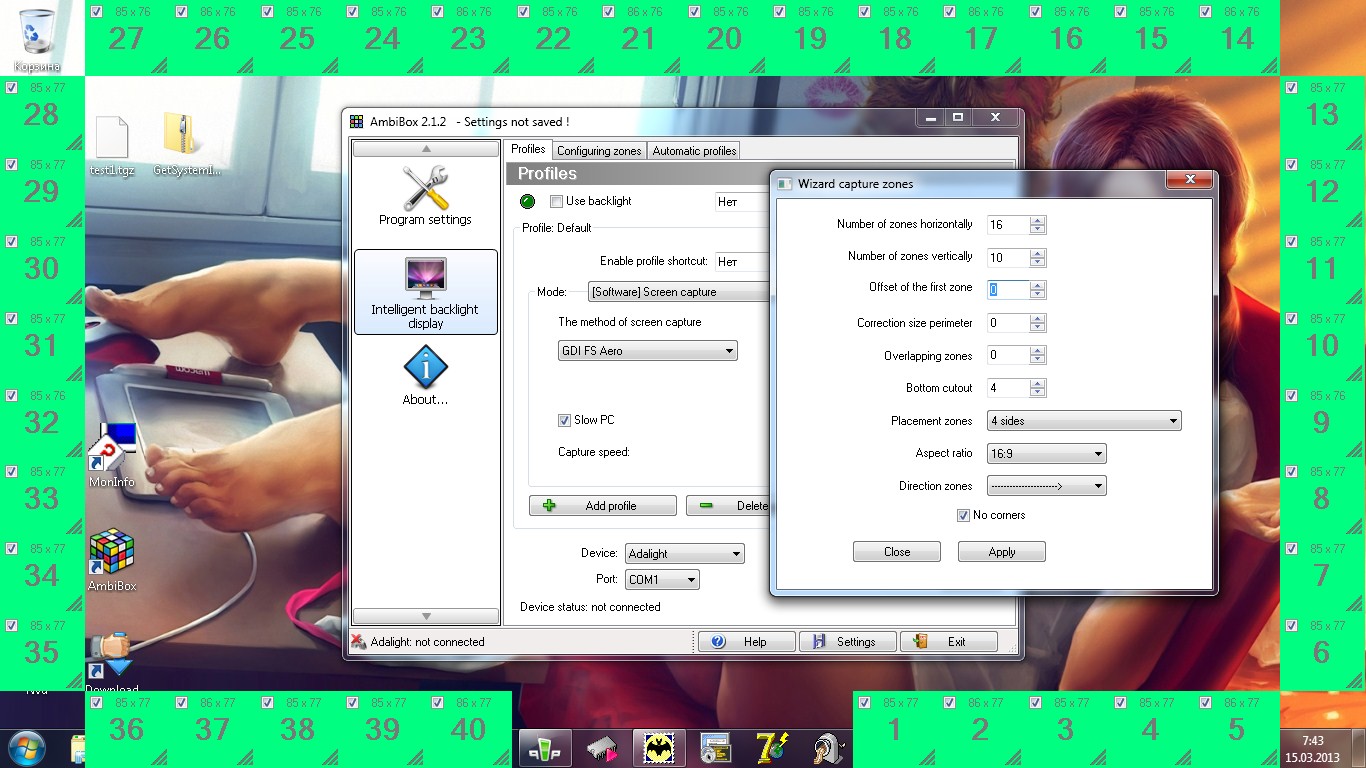Select capture zone number 8
Screen dimensions: 1366x768
point(1322,498)
